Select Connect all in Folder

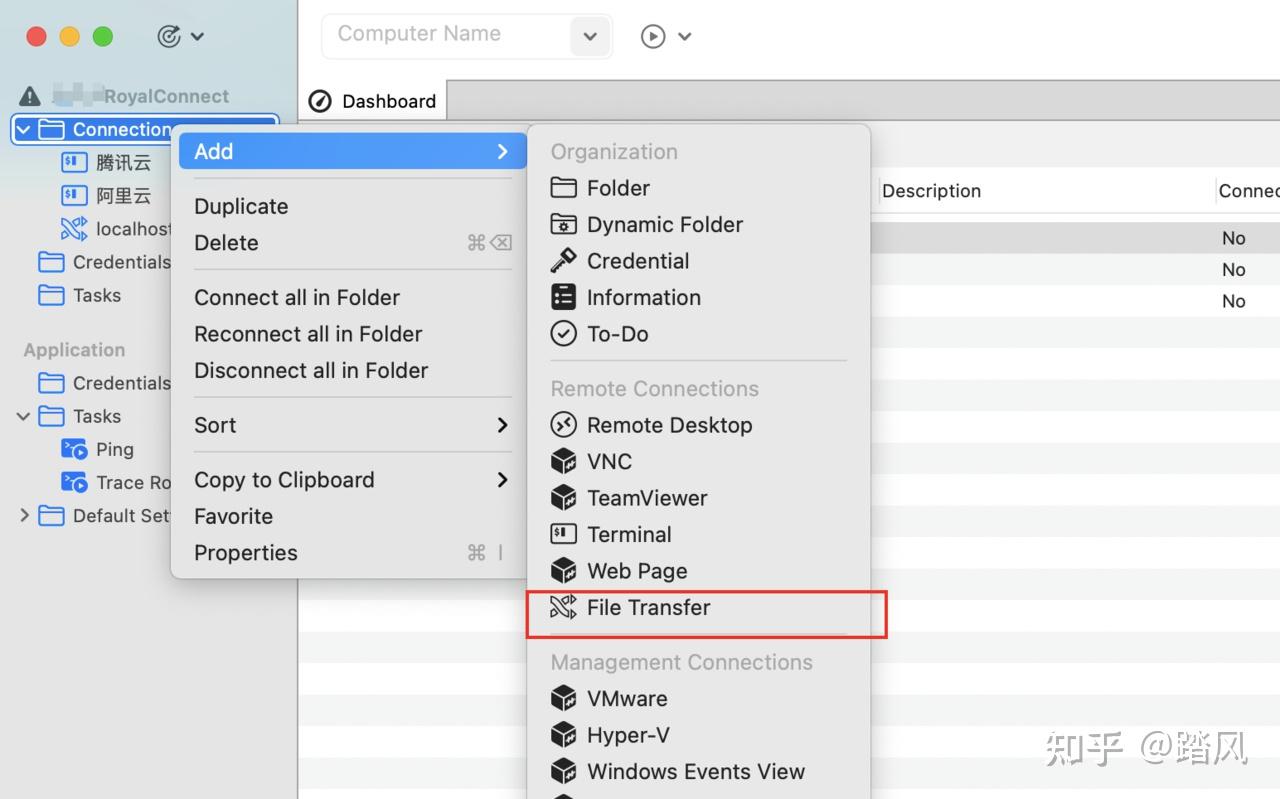(x=297, y=297)
